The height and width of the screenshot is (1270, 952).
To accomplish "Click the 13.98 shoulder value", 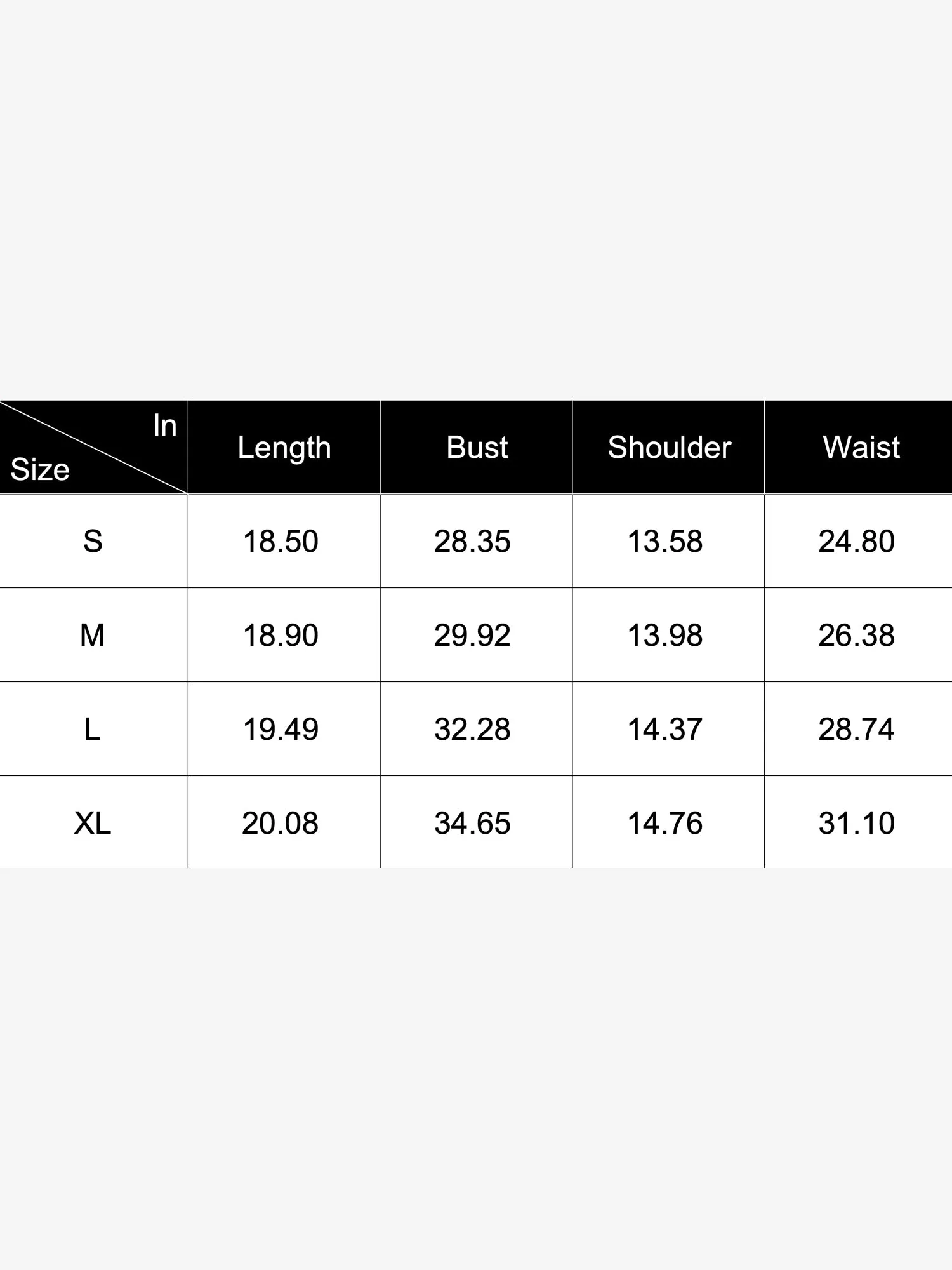I will [x=664, y=636].
